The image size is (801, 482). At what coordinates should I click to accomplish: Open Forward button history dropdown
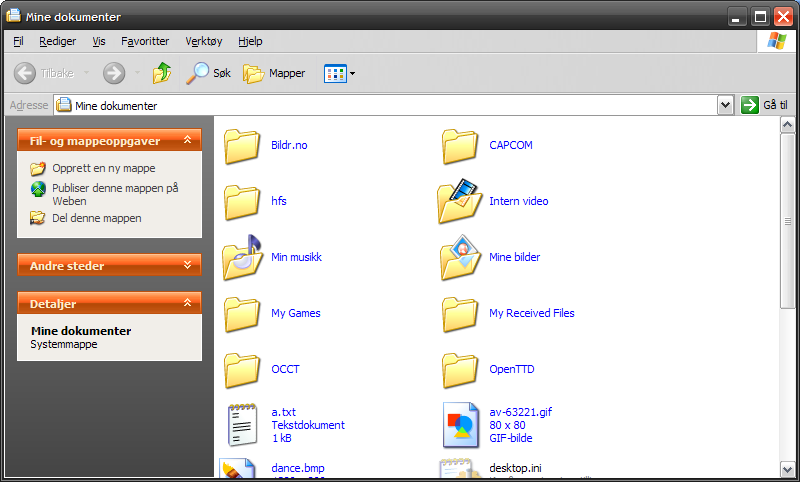(137, 73)
